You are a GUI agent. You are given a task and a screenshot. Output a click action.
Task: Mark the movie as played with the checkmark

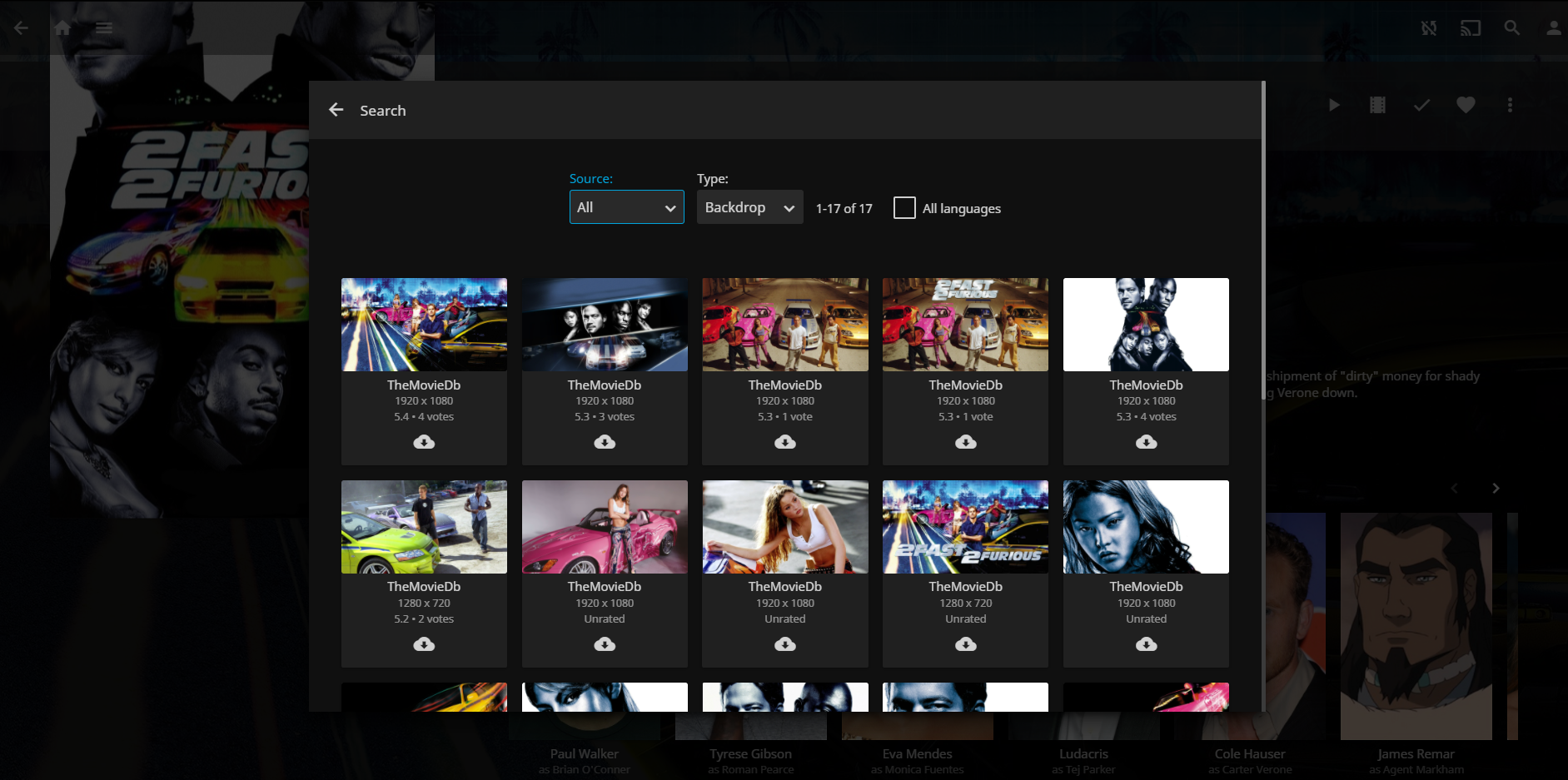tap(1422, 105)
